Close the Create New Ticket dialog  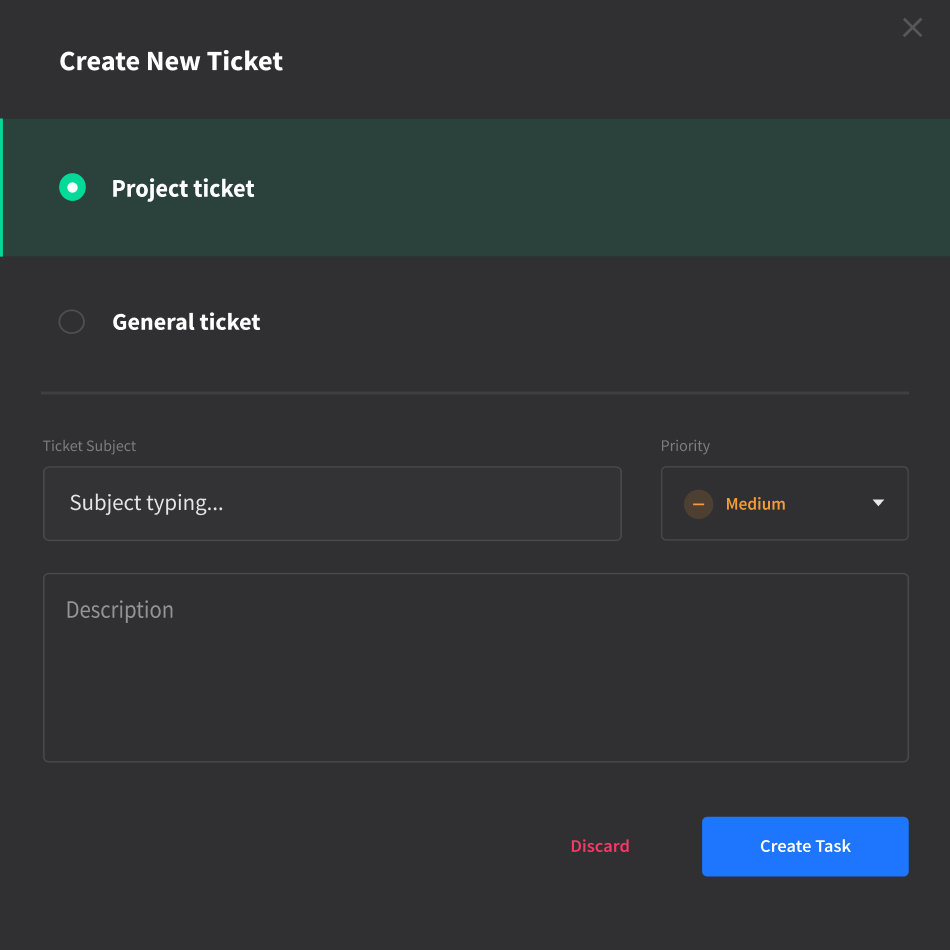[912, 28]
